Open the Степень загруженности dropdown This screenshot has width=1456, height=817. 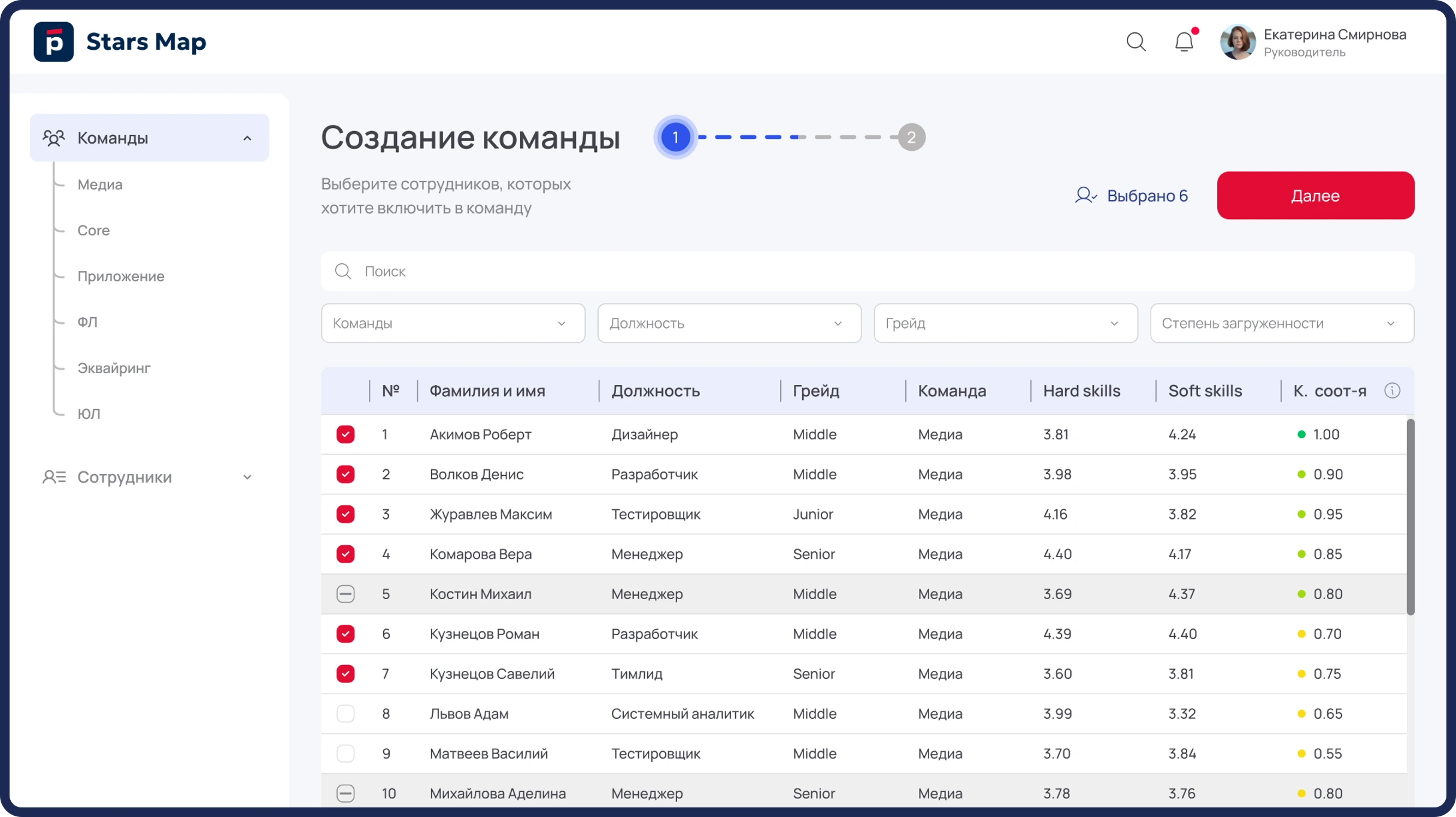(x=1282, y=323)
